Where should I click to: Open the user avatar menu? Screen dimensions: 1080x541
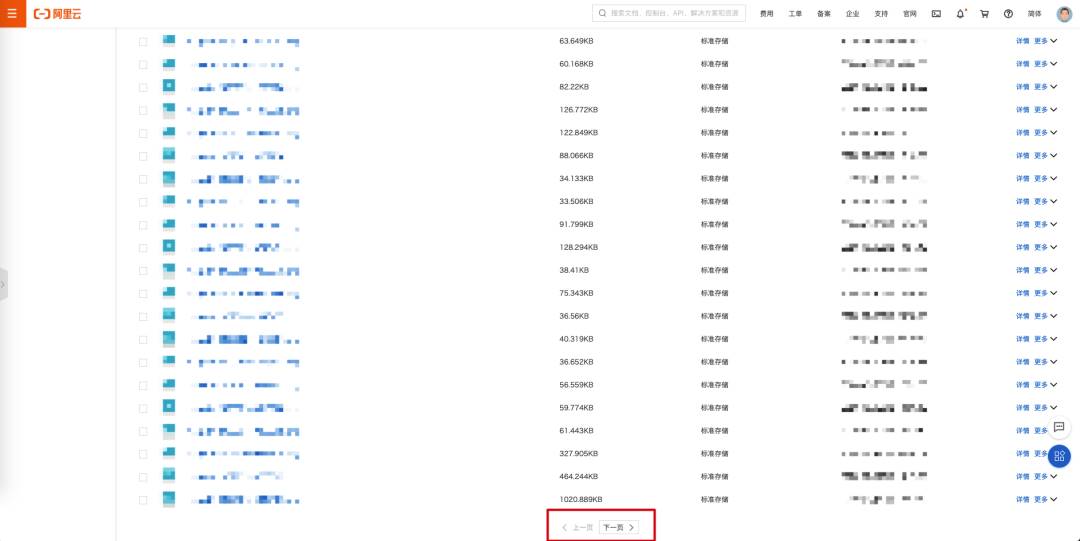click(1064, 14)
